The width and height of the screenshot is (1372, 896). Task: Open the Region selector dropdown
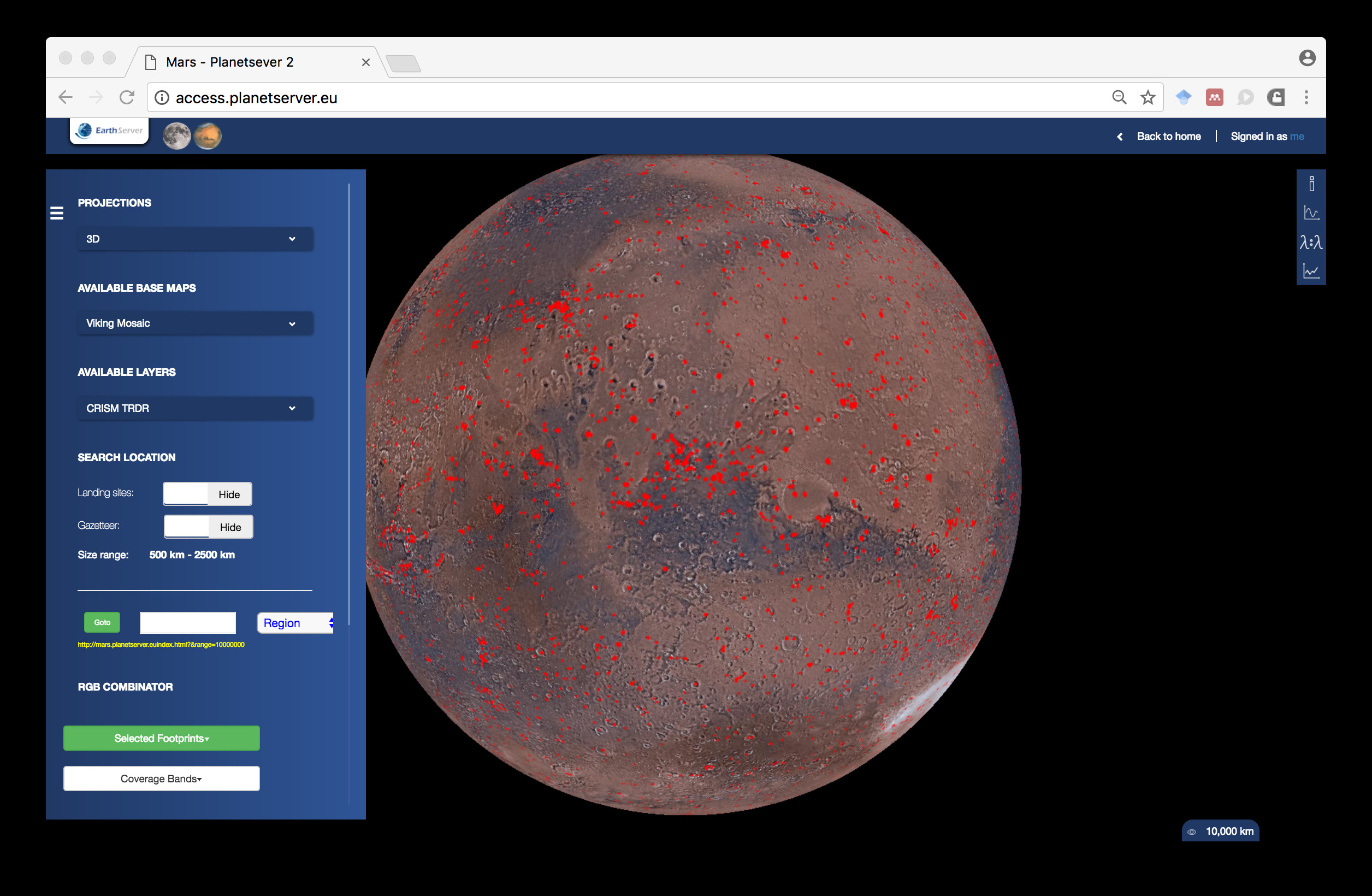click(295, 623)
